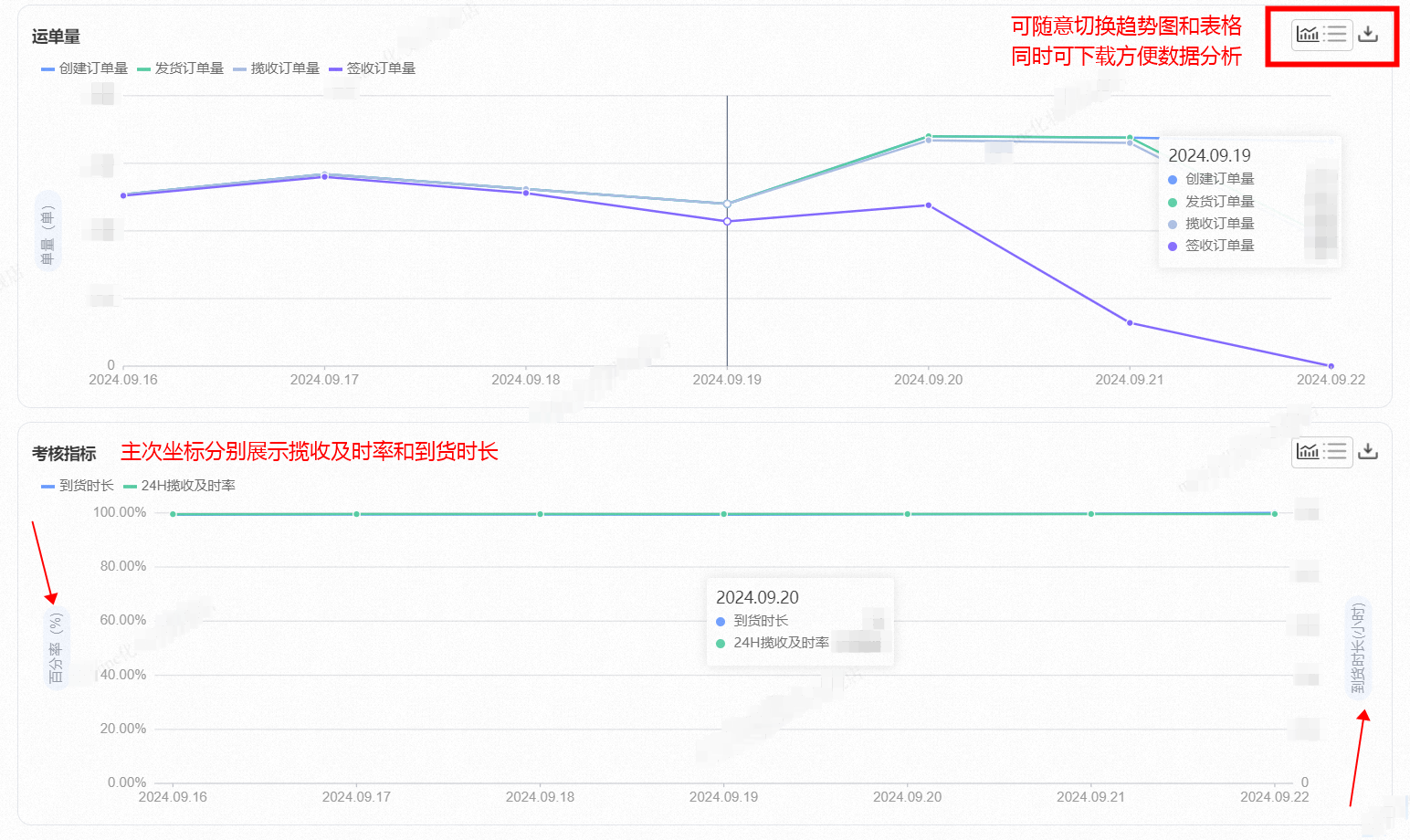Switch 运单量 panel to table list view
This screenshot has height=840, width=1410.
click(x=1336, y=34)
